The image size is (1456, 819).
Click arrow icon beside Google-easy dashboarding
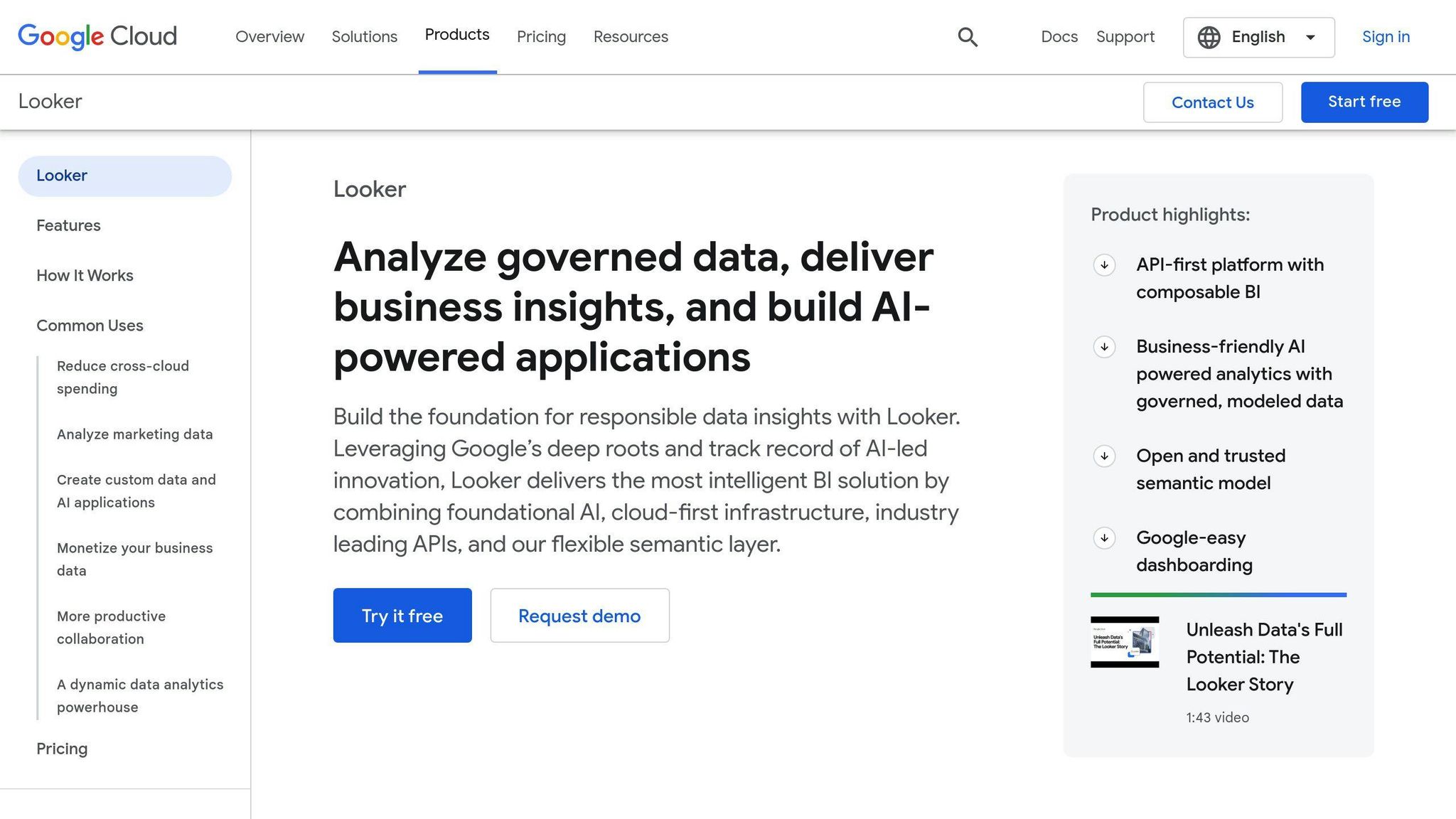point(1104,538)
